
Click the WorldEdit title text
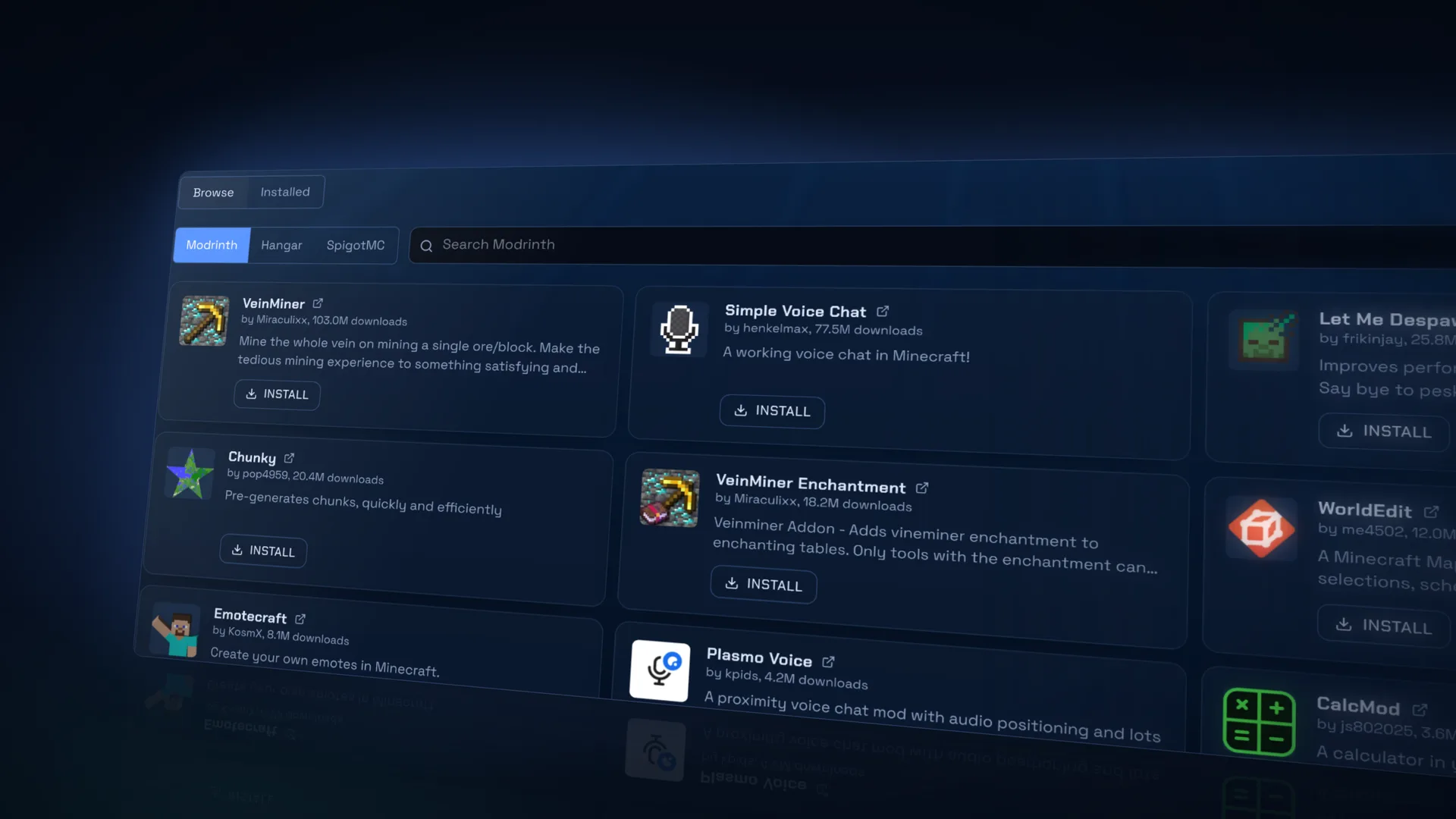1365,510
